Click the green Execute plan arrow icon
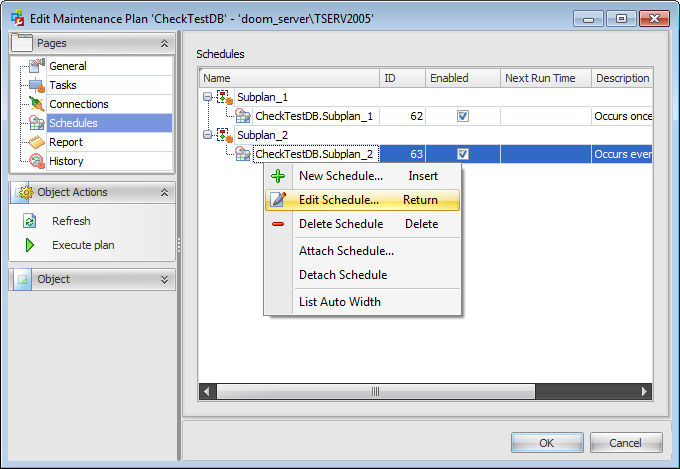Image resolution: width=680 pixels, height=469 pixels. 30,245
